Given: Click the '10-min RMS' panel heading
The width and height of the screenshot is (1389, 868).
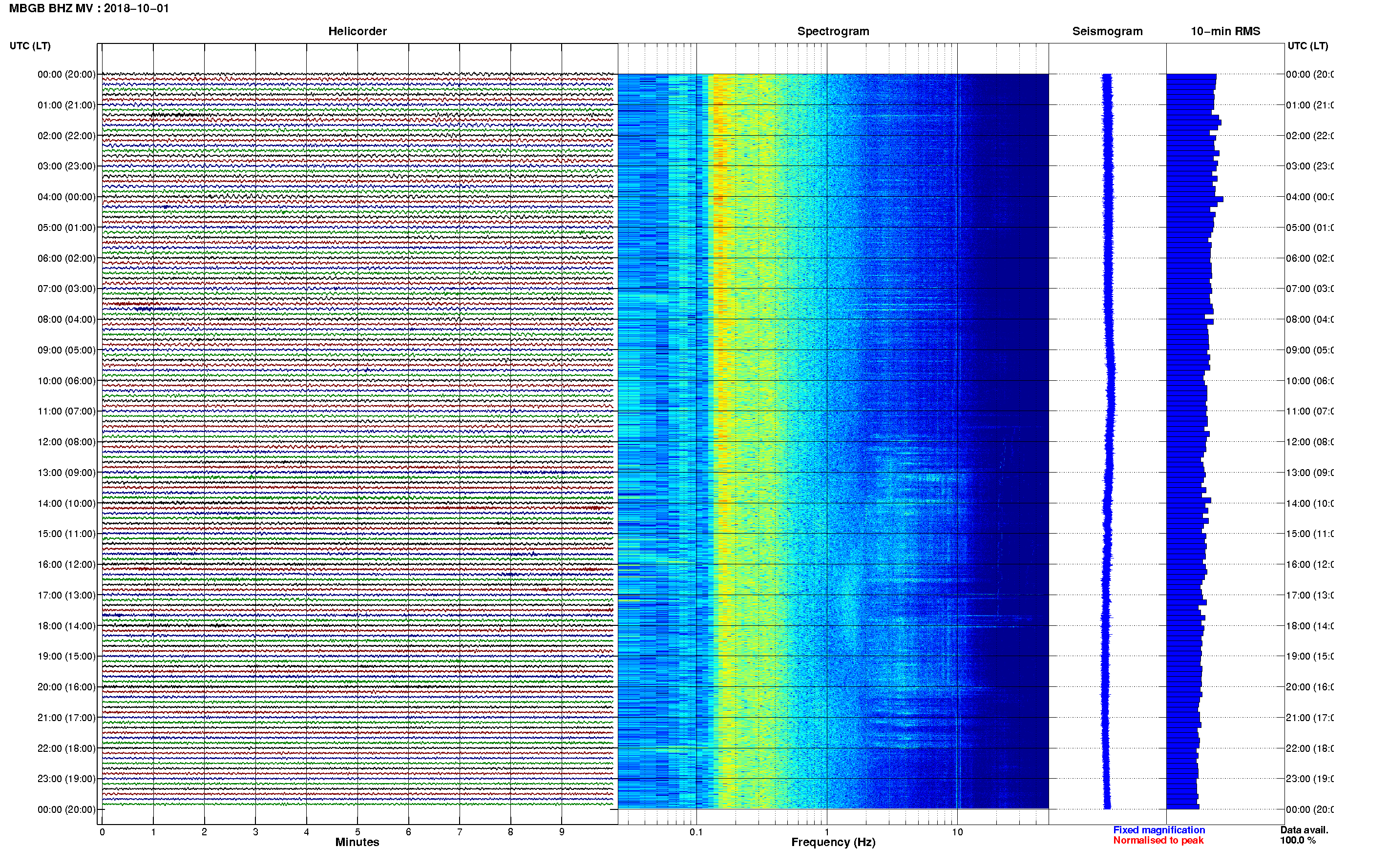Looking at the screenshot, I should tap(1225, 31).
